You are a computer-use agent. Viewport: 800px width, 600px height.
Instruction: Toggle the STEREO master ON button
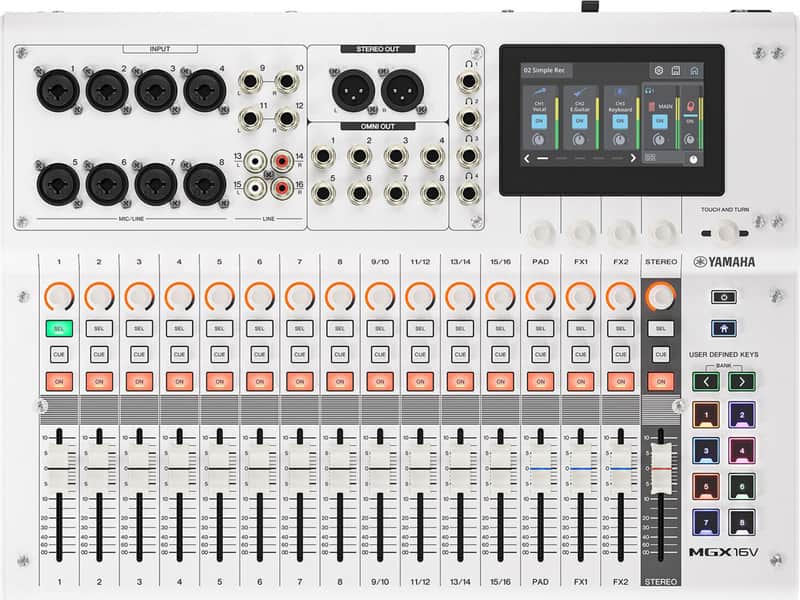[661, 381]
